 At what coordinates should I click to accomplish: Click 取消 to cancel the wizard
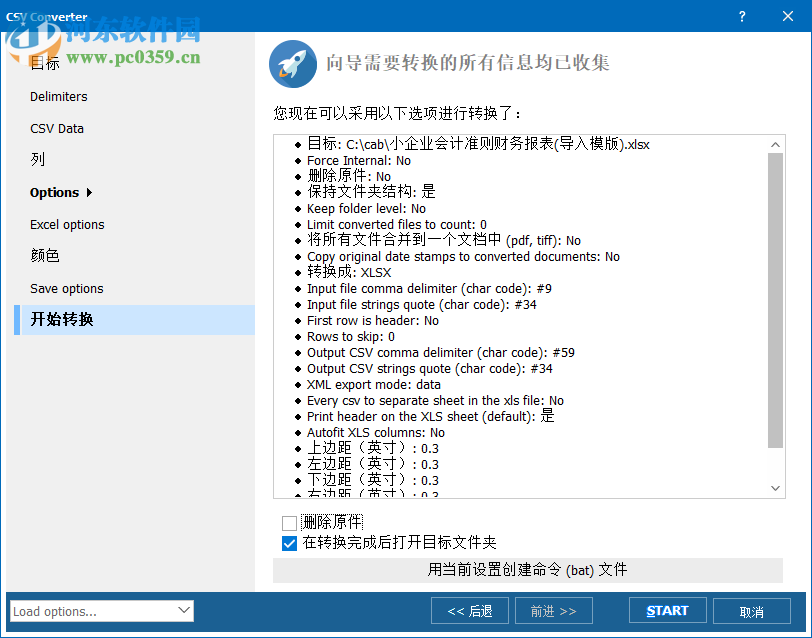(752, 610)
